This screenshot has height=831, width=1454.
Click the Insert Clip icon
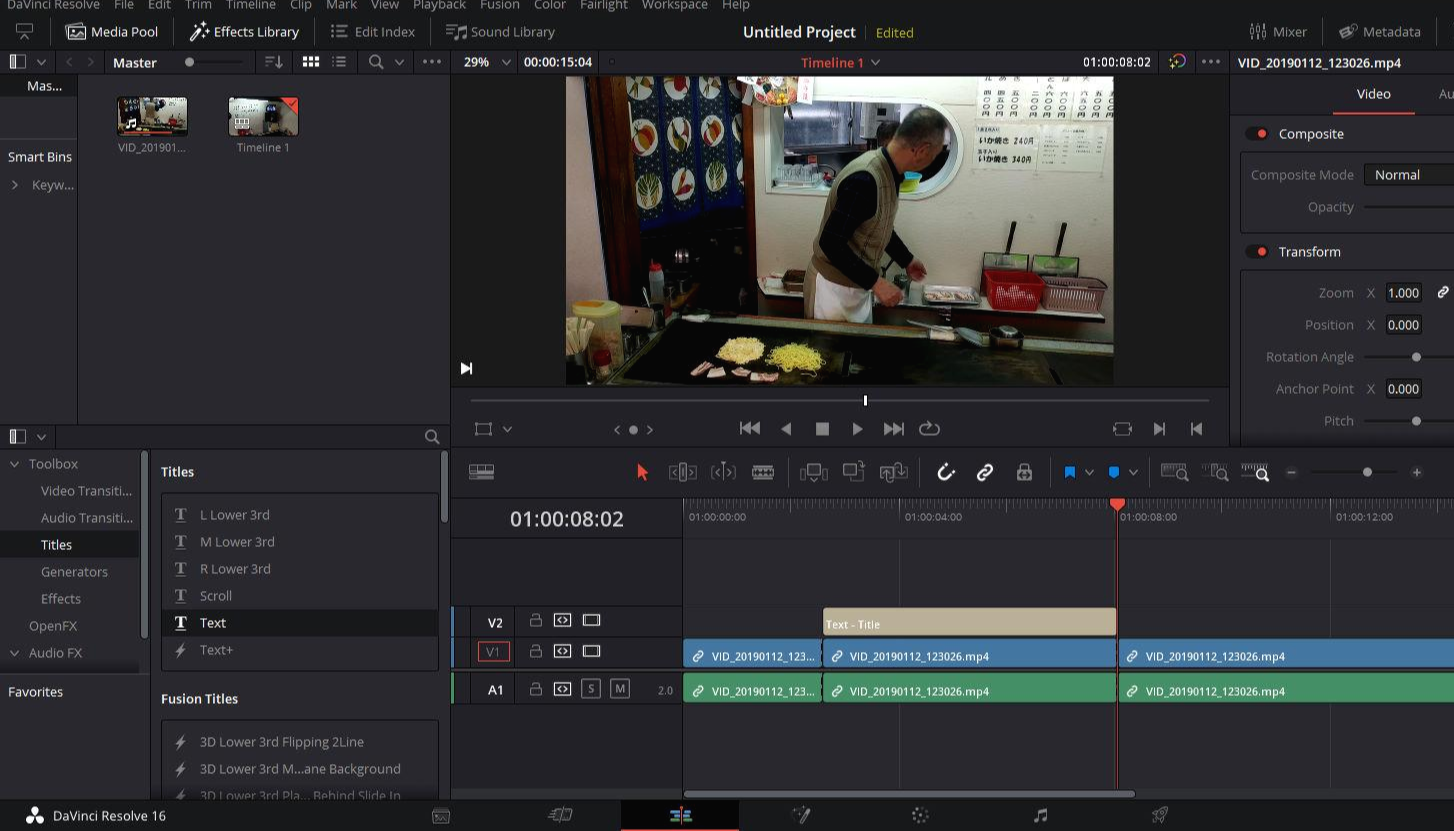pyautogui.click(x=813, y=472)
